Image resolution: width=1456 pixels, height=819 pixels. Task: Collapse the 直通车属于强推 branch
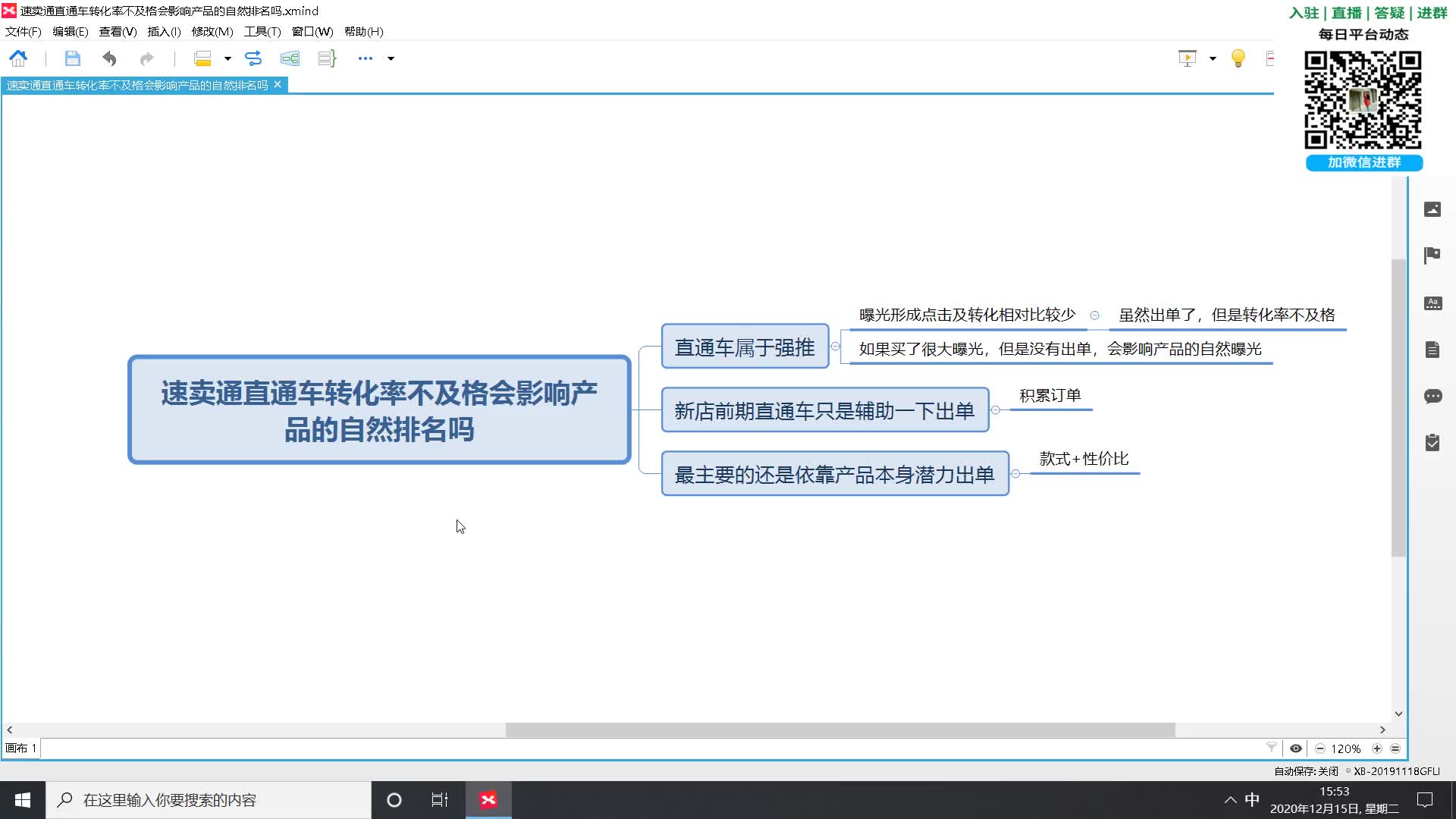pos(835,347)
